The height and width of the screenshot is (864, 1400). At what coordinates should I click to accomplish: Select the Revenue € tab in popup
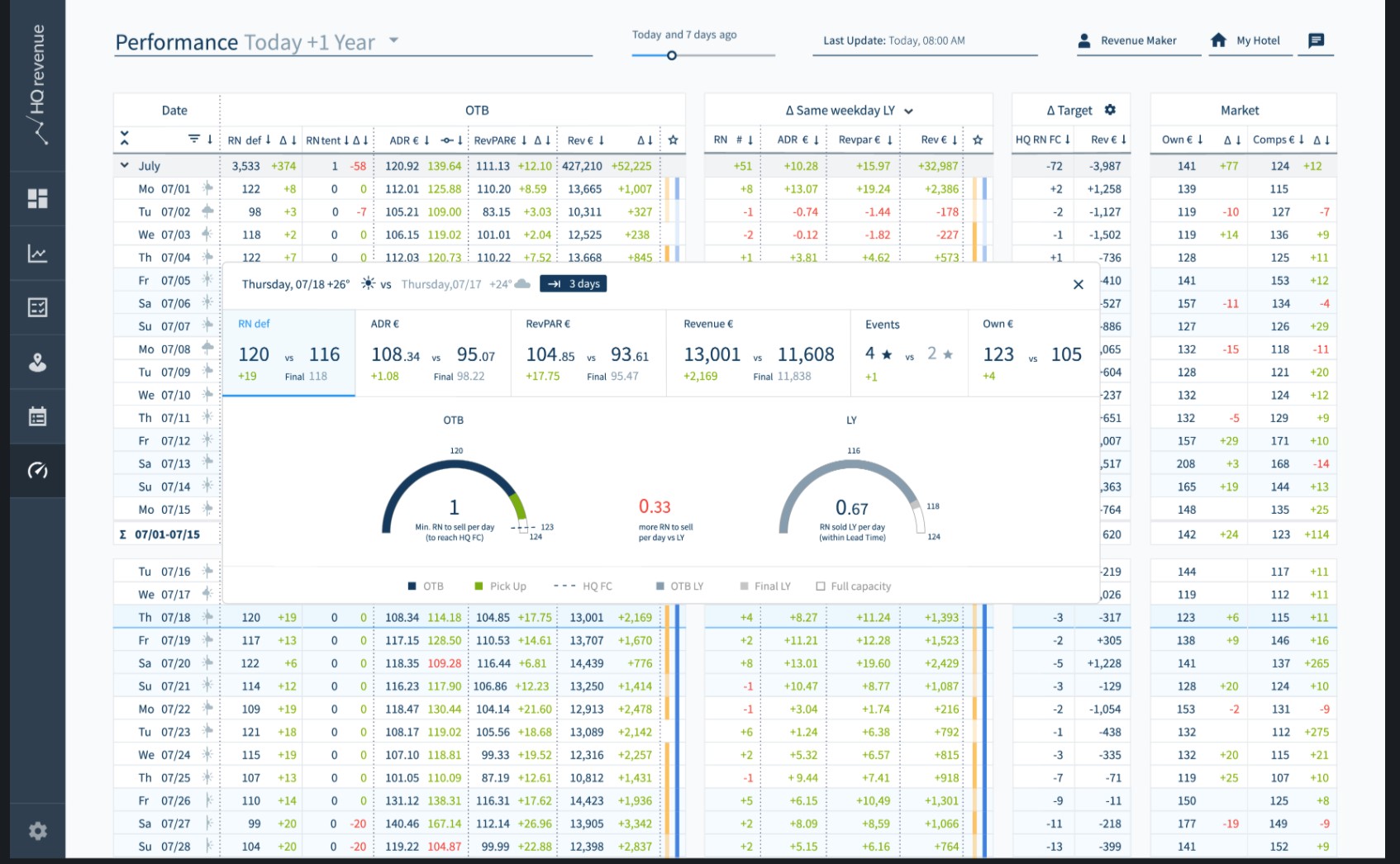tap(758, 353)
